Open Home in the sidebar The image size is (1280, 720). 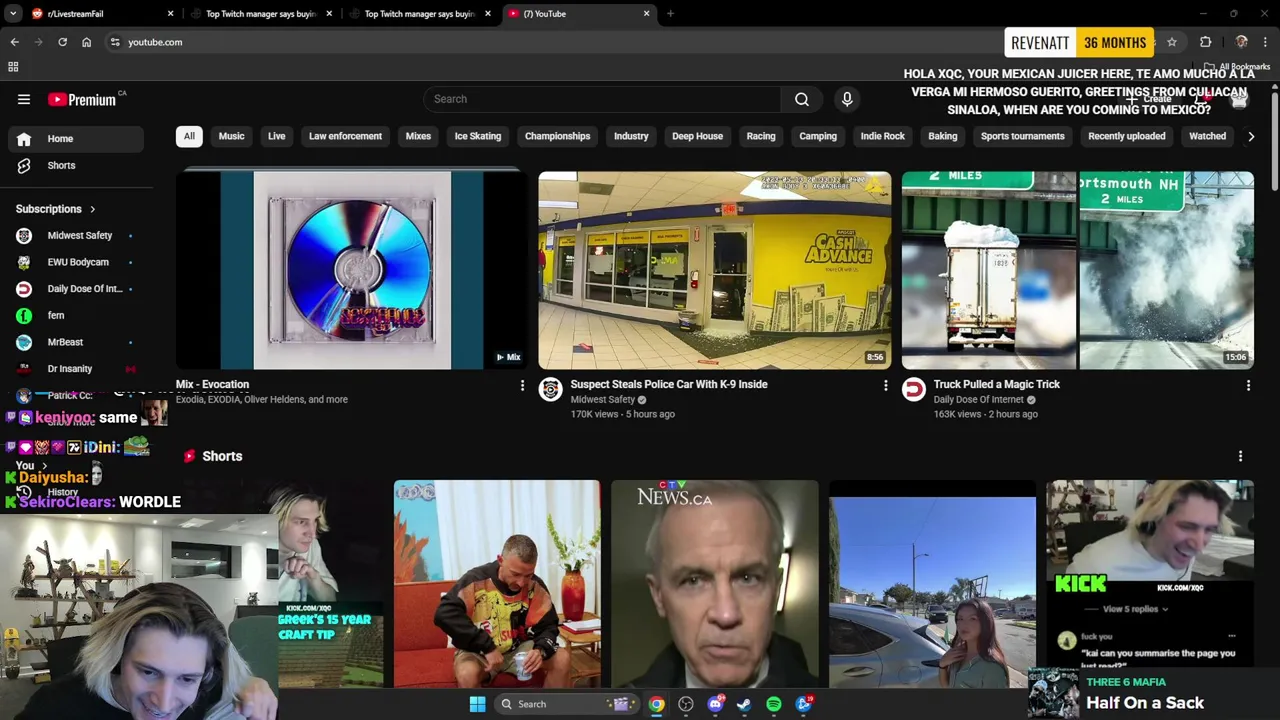coord(76,139)
